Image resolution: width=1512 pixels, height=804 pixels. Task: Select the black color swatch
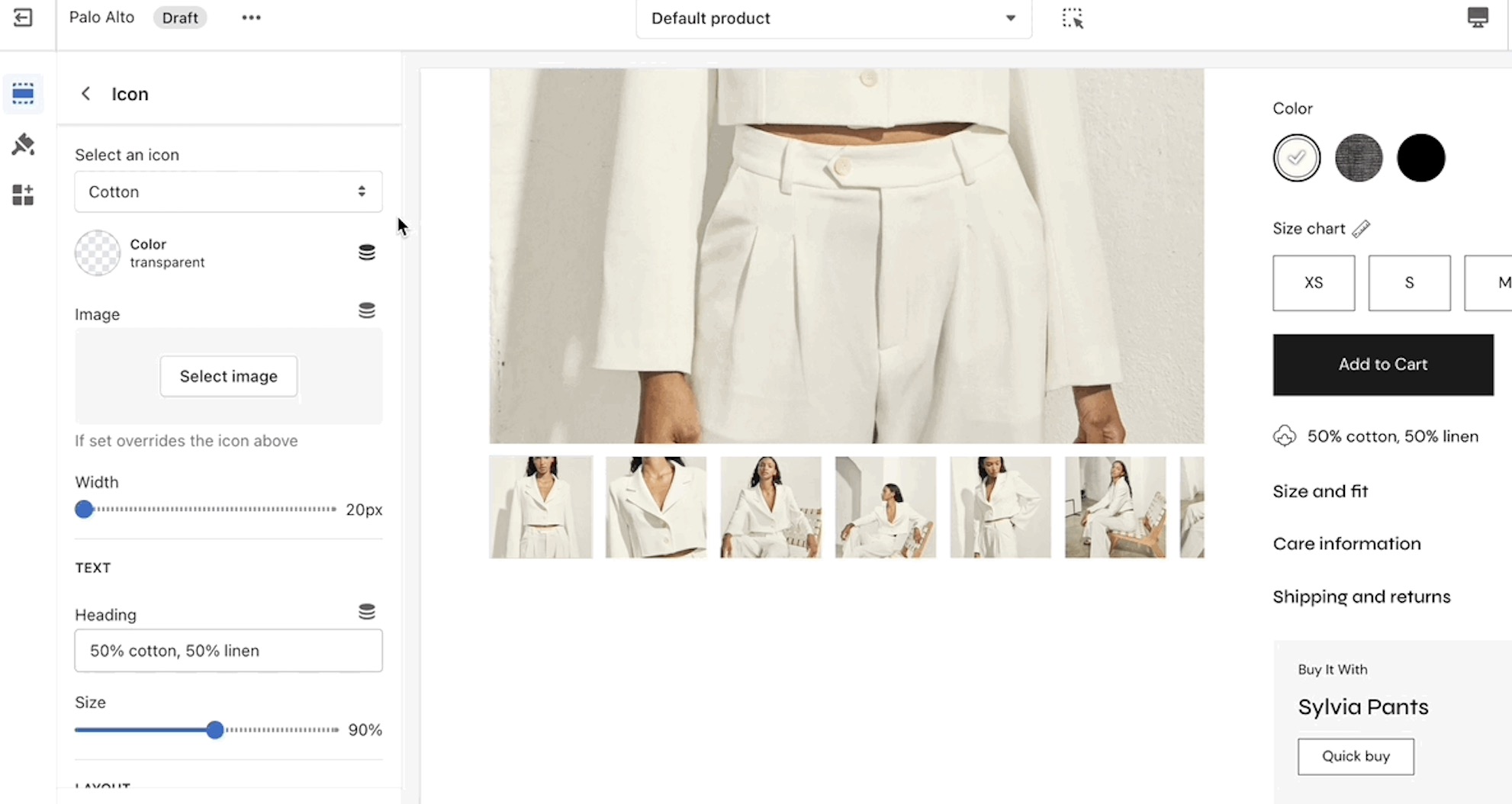[1420, 158]
